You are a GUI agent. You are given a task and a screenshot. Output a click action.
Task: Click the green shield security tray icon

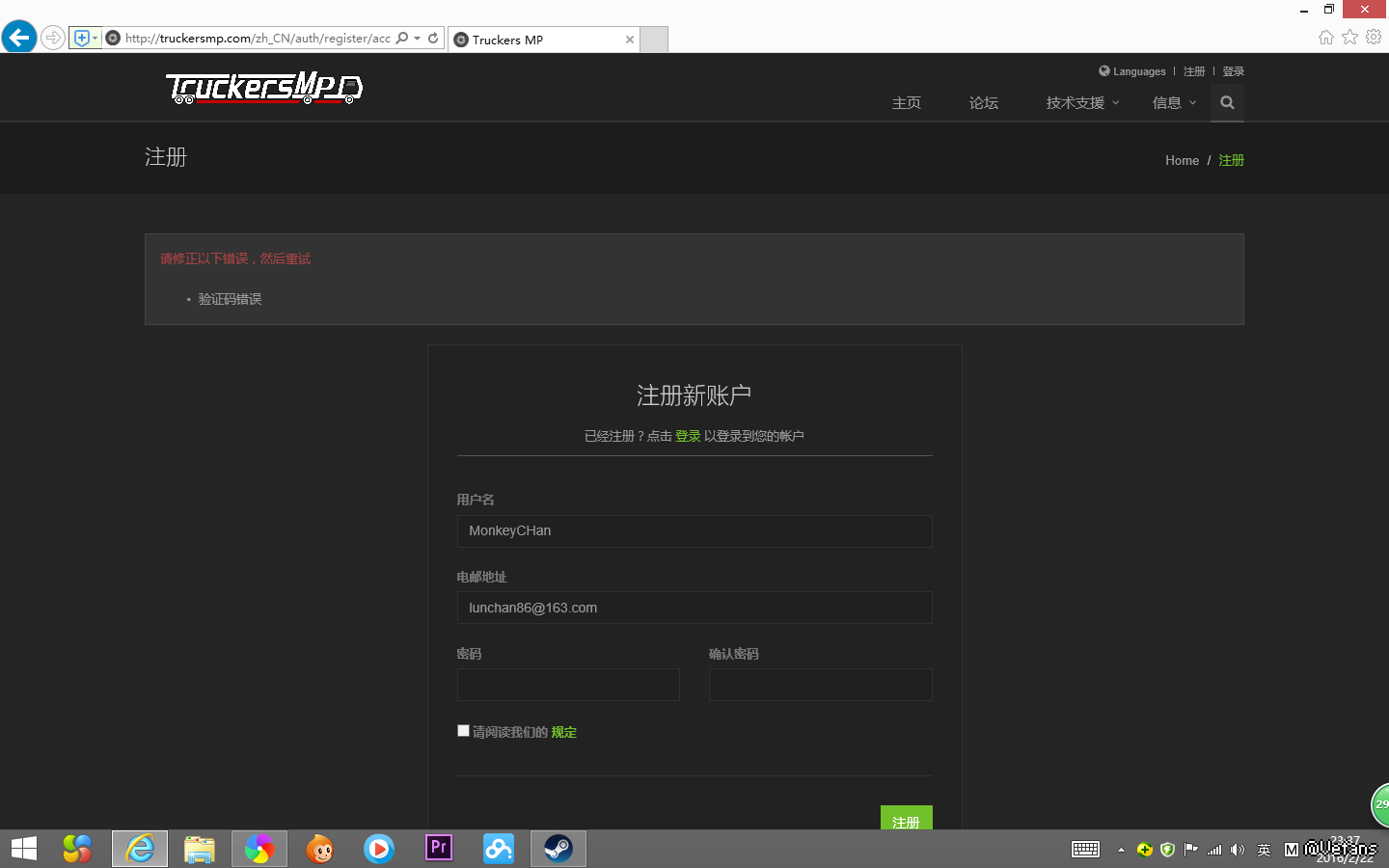[x=1168, y=850]
